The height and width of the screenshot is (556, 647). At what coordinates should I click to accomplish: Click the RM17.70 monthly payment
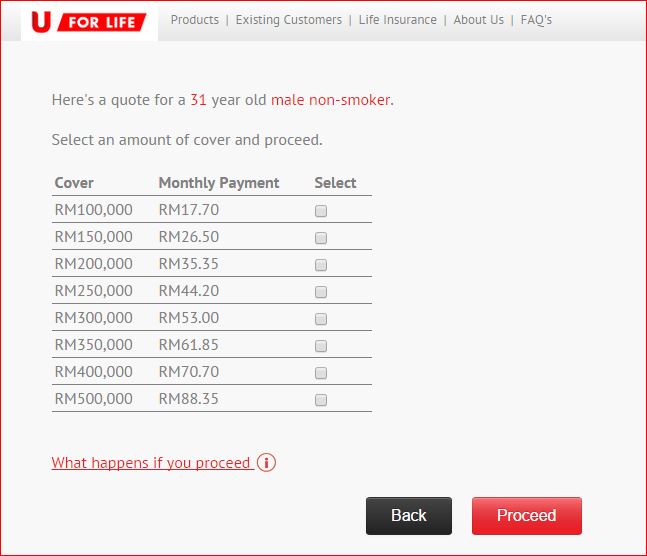point(189,210)
